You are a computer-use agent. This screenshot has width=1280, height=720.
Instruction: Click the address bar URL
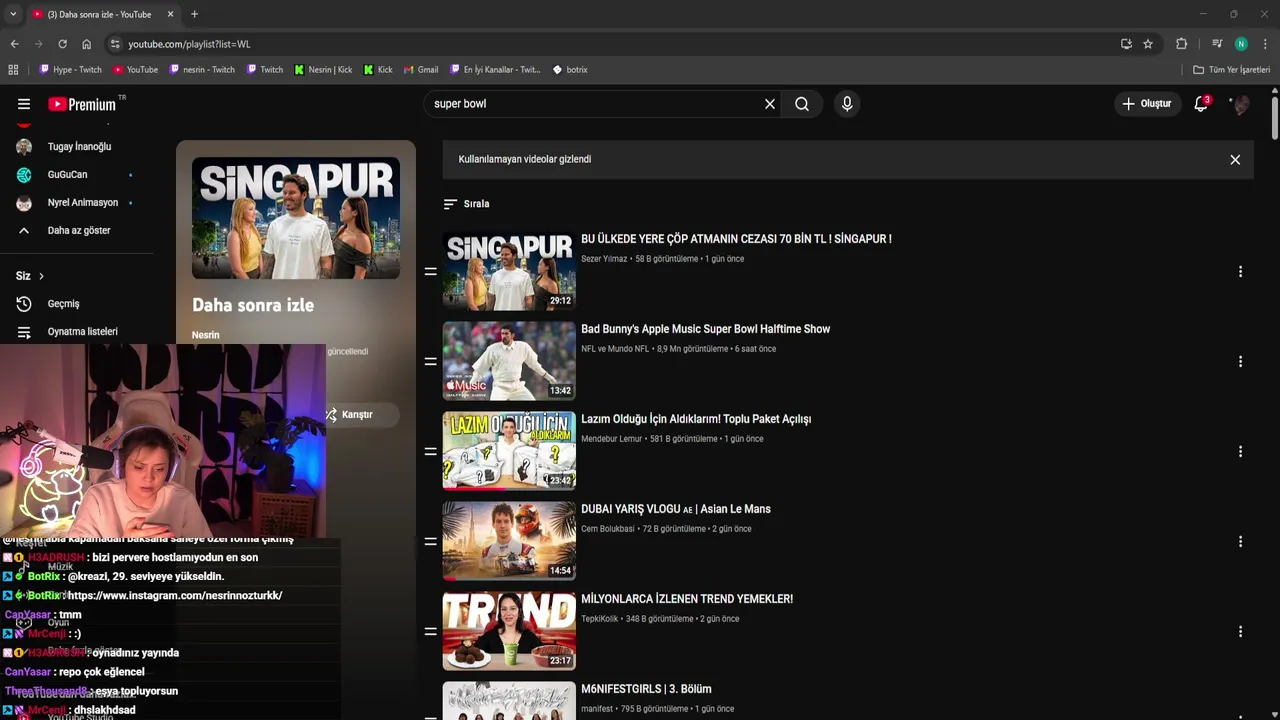pos(189,44)
